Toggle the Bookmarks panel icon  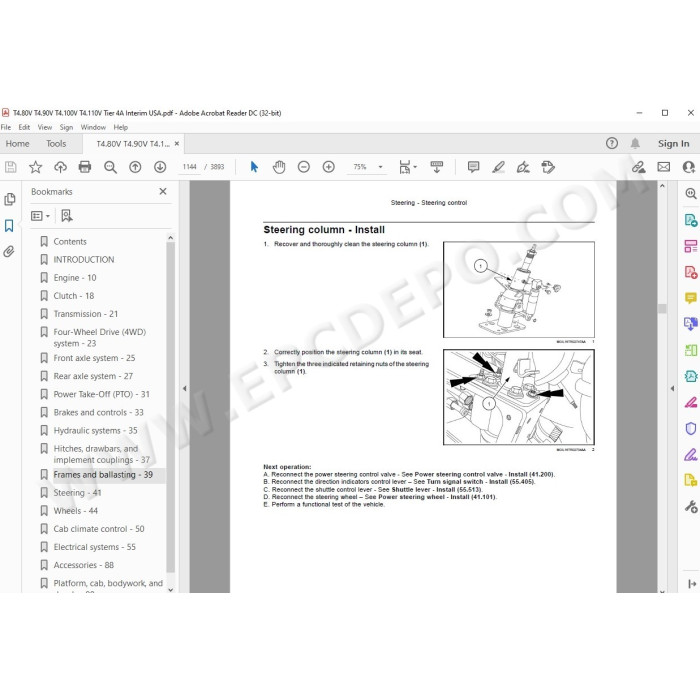pos(9,225)
